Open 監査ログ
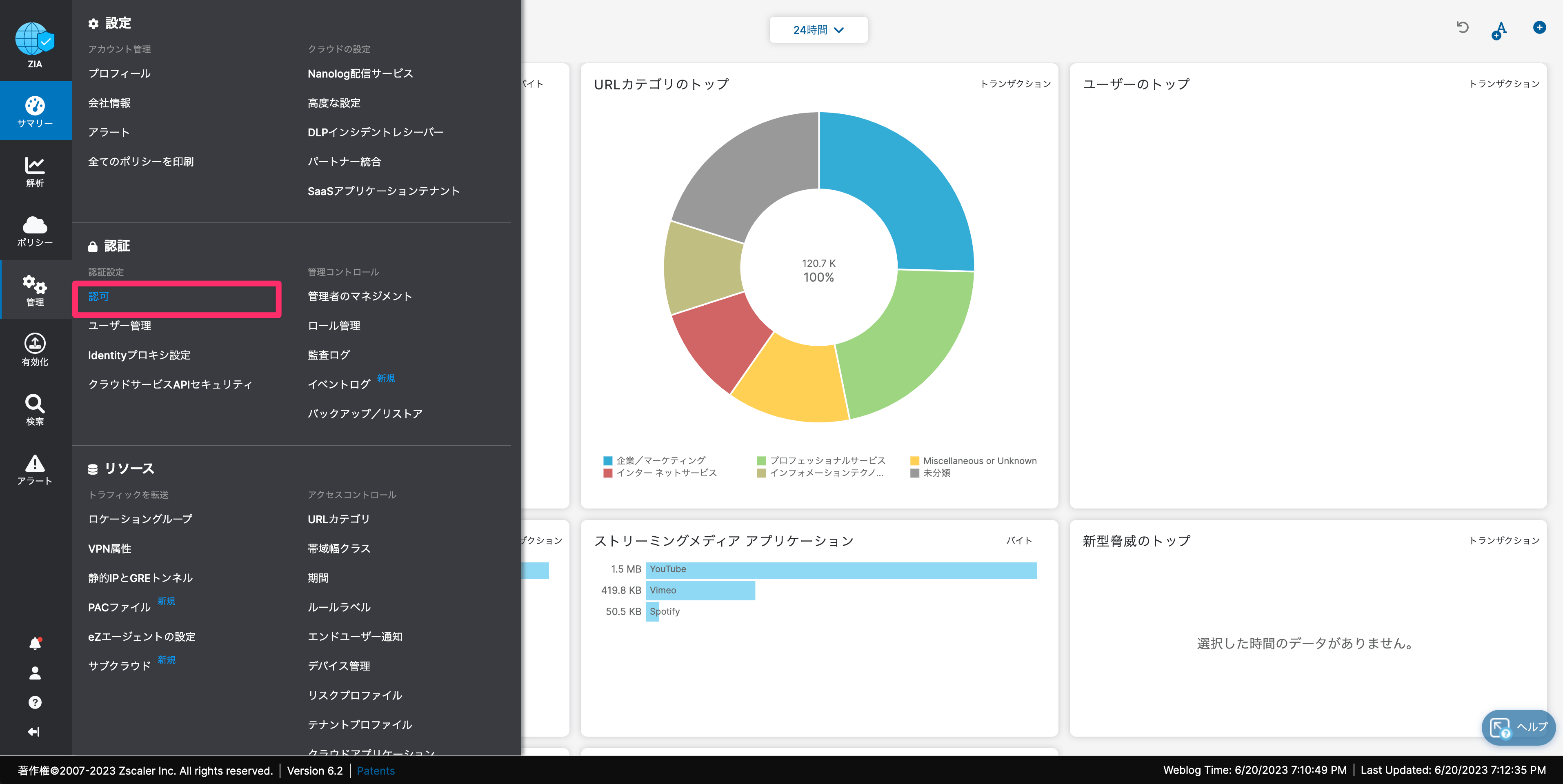 click(x=328, y=355)
